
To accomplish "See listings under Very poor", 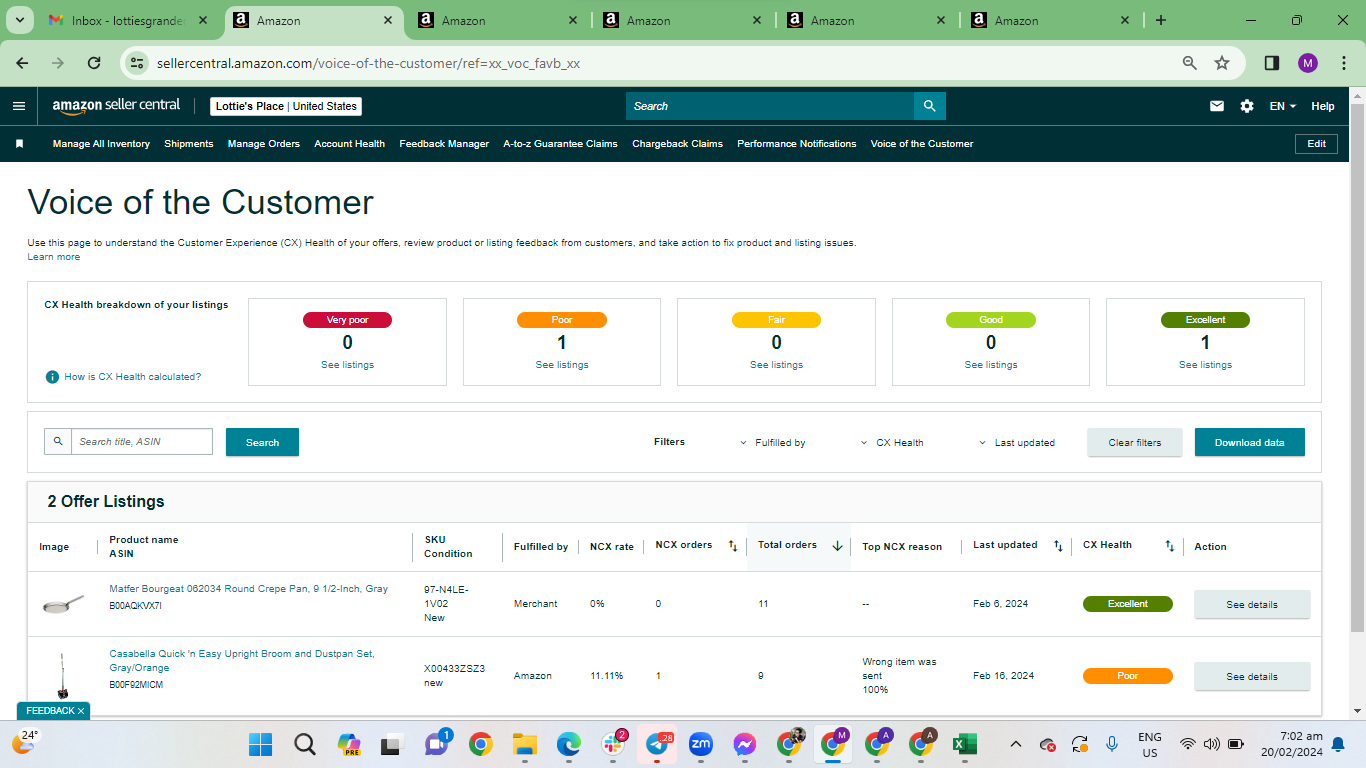I will click(348, 365).
